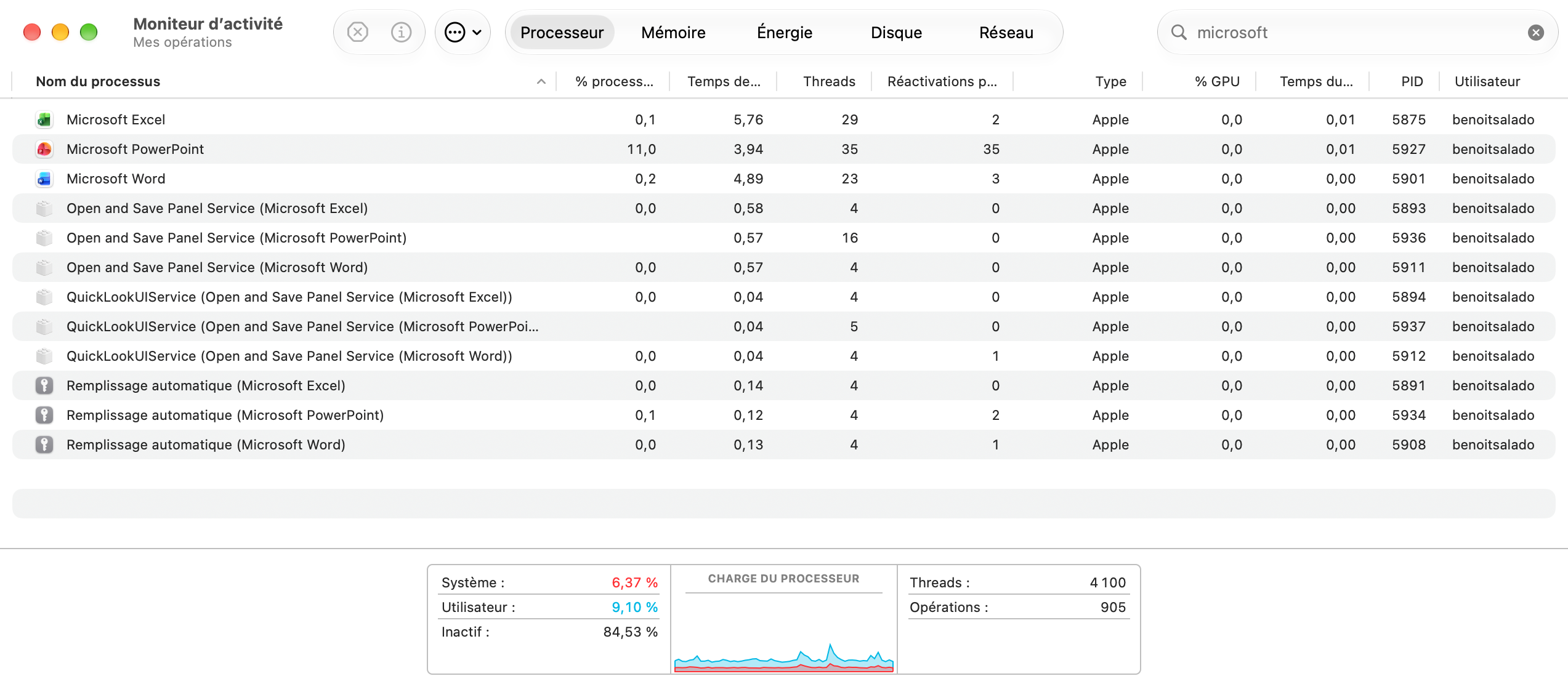Sort by Threads column header
Viewport: 1568px width, 692px height.
(x=829, y=81)
